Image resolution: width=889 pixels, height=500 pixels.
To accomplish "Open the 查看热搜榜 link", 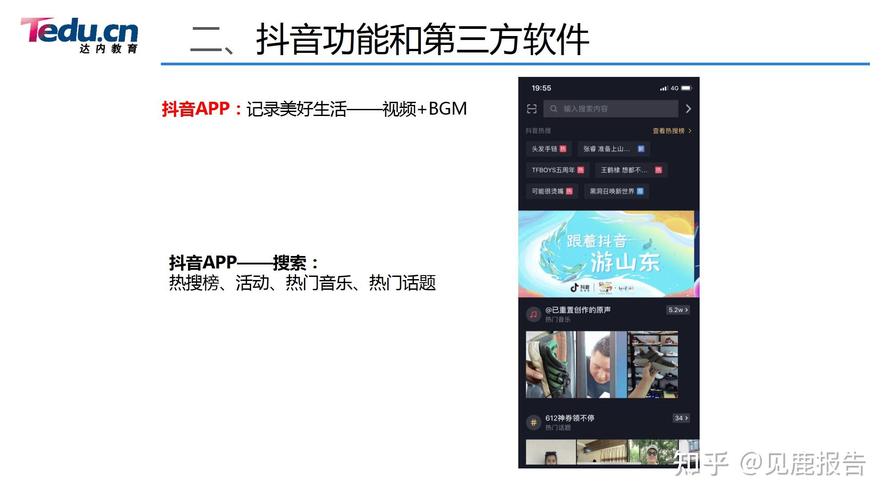I will click(672, 131).
